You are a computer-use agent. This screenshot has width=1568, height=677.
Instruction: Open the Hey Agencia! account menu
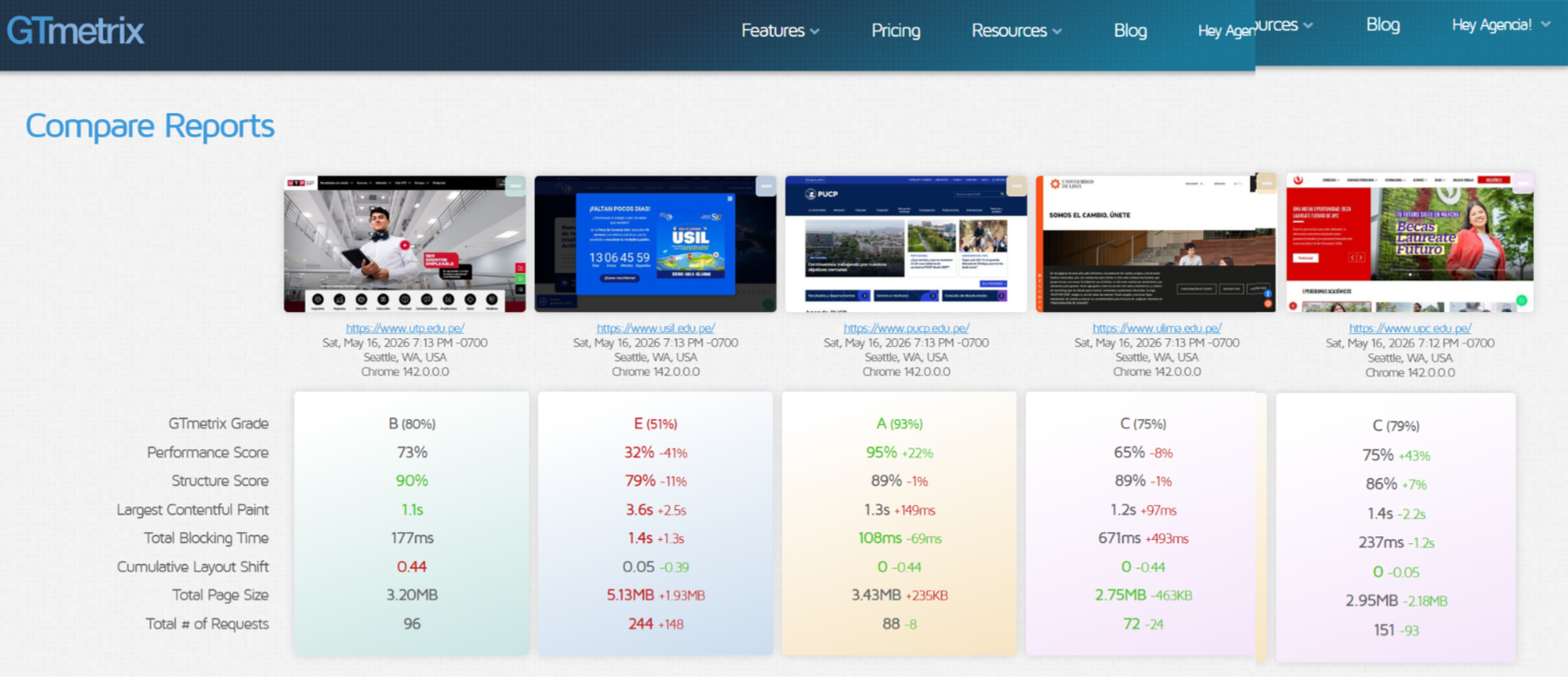1500,25
